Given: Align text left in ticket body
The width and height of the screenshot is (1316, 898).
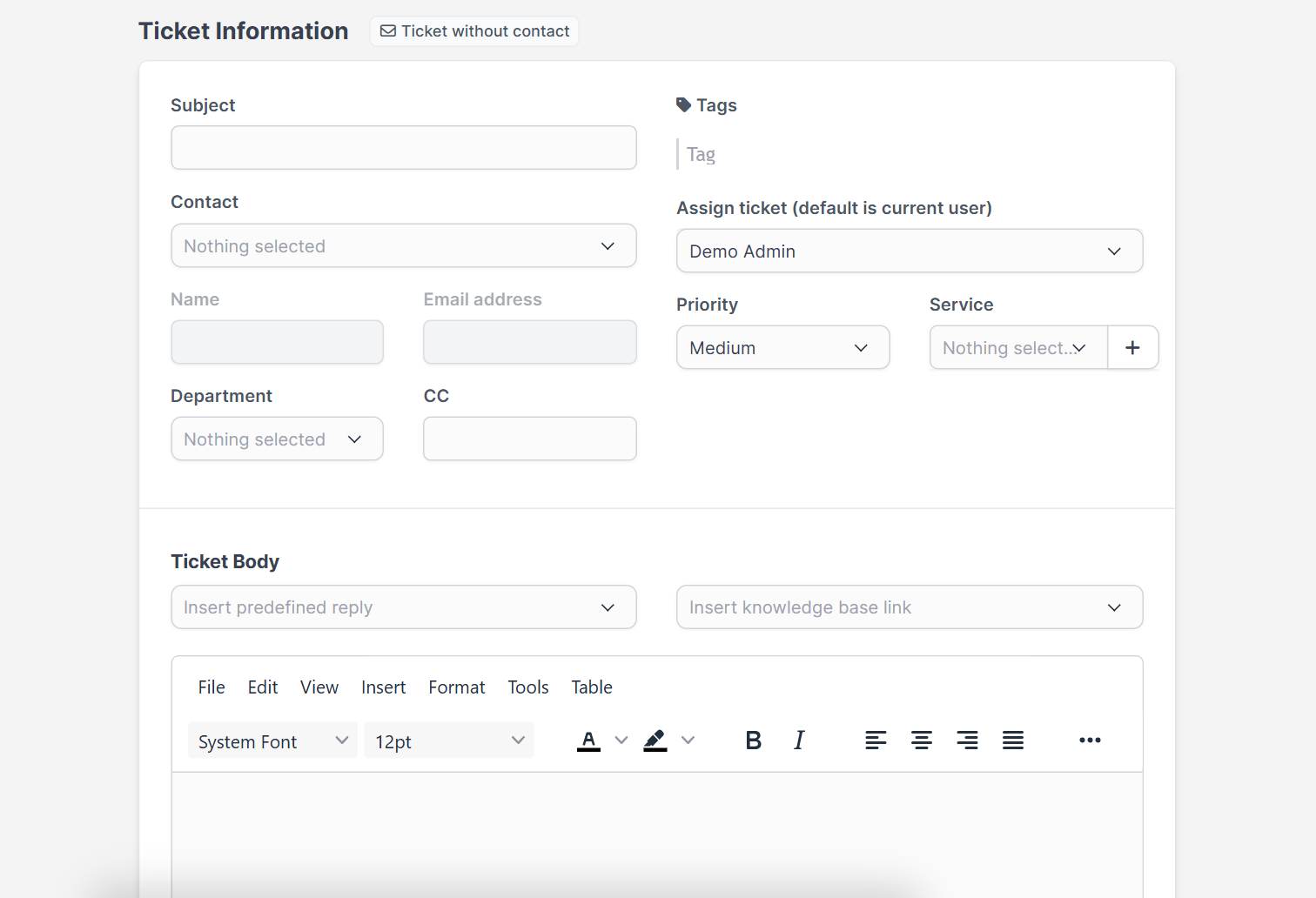Looking at the screenshot, I should [876, 741].
